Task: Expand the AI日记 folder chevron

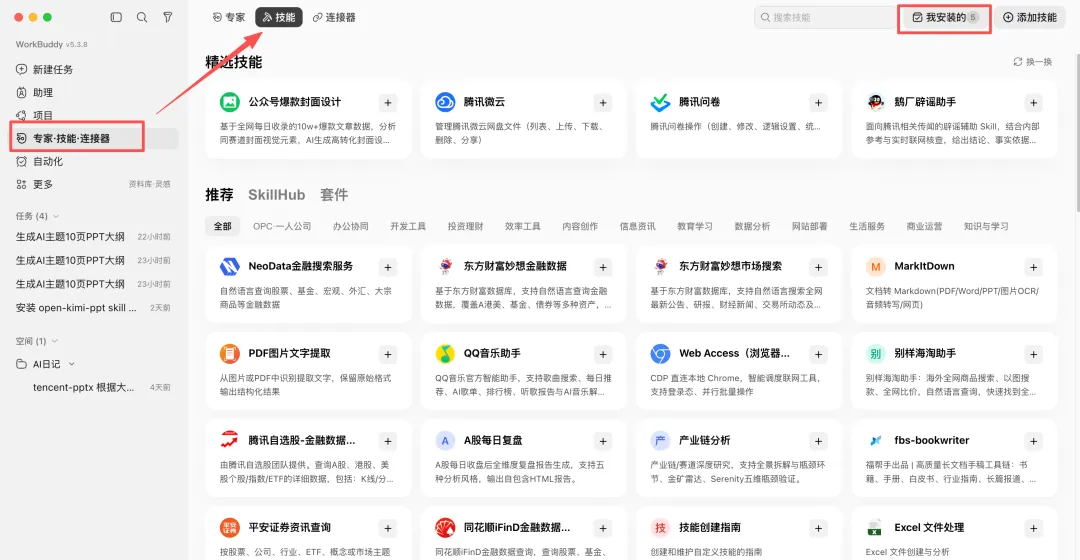Action: 72,364
